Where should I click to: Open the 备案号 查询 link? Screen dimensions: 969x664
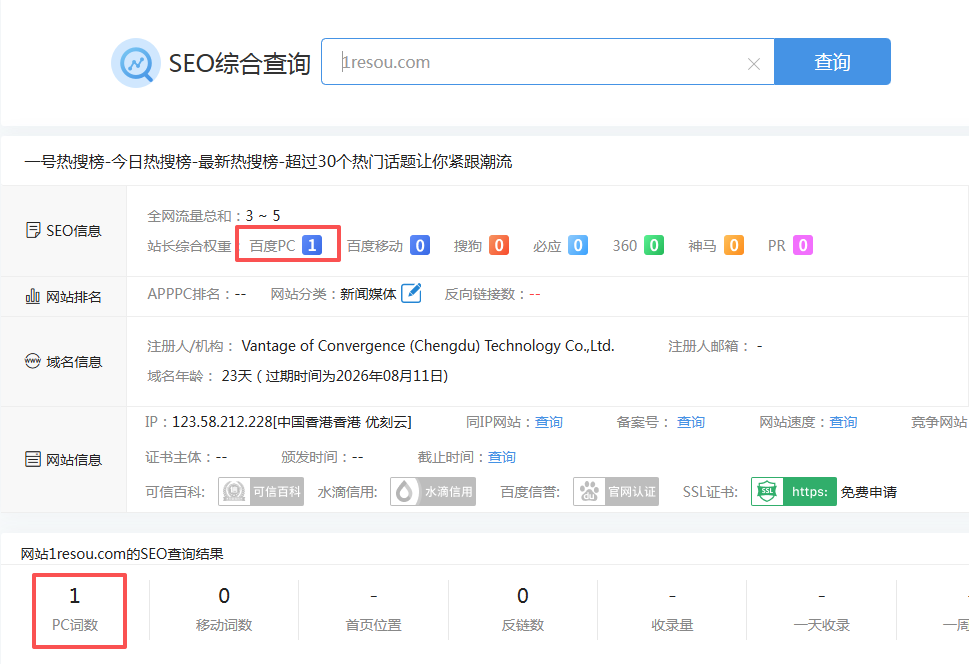pyautogui.click(x=690, y=422)
